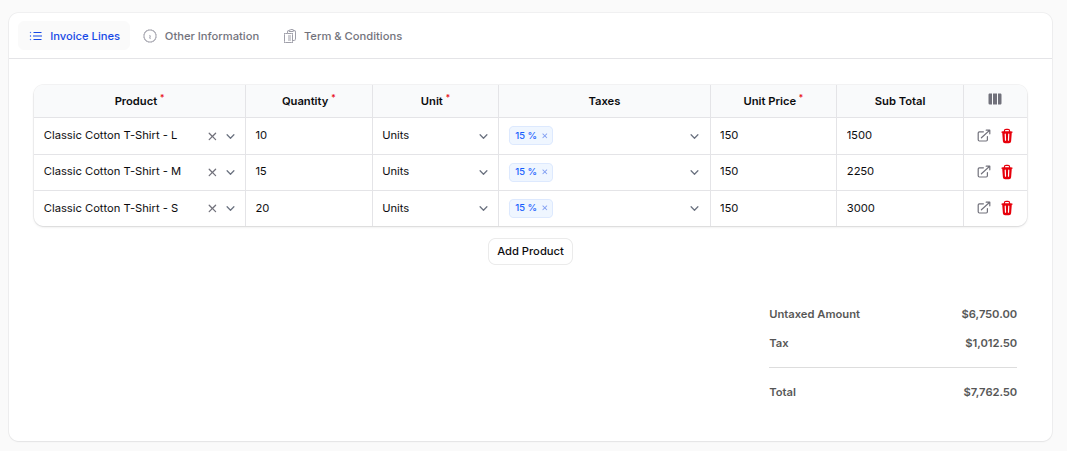
Task: Clear the T-Shirt - S product selection
Action: pos(212,208)
